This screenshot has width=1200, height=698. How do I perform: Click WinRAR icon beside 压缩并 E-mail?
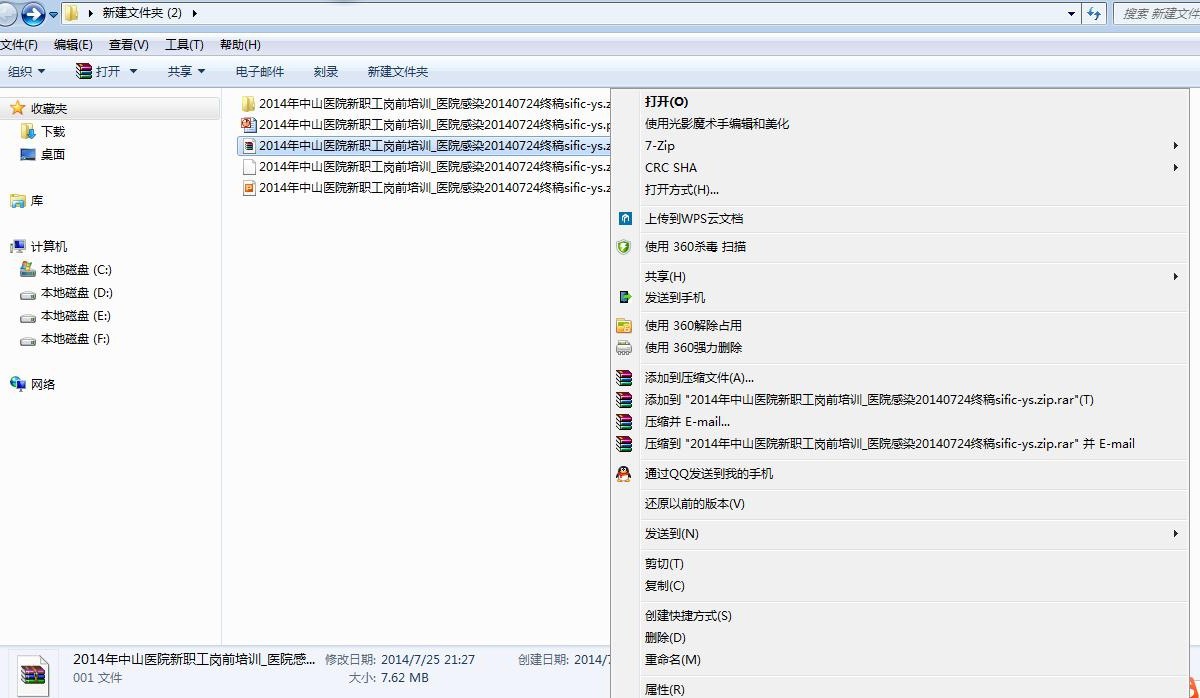(x=624, y=422)
